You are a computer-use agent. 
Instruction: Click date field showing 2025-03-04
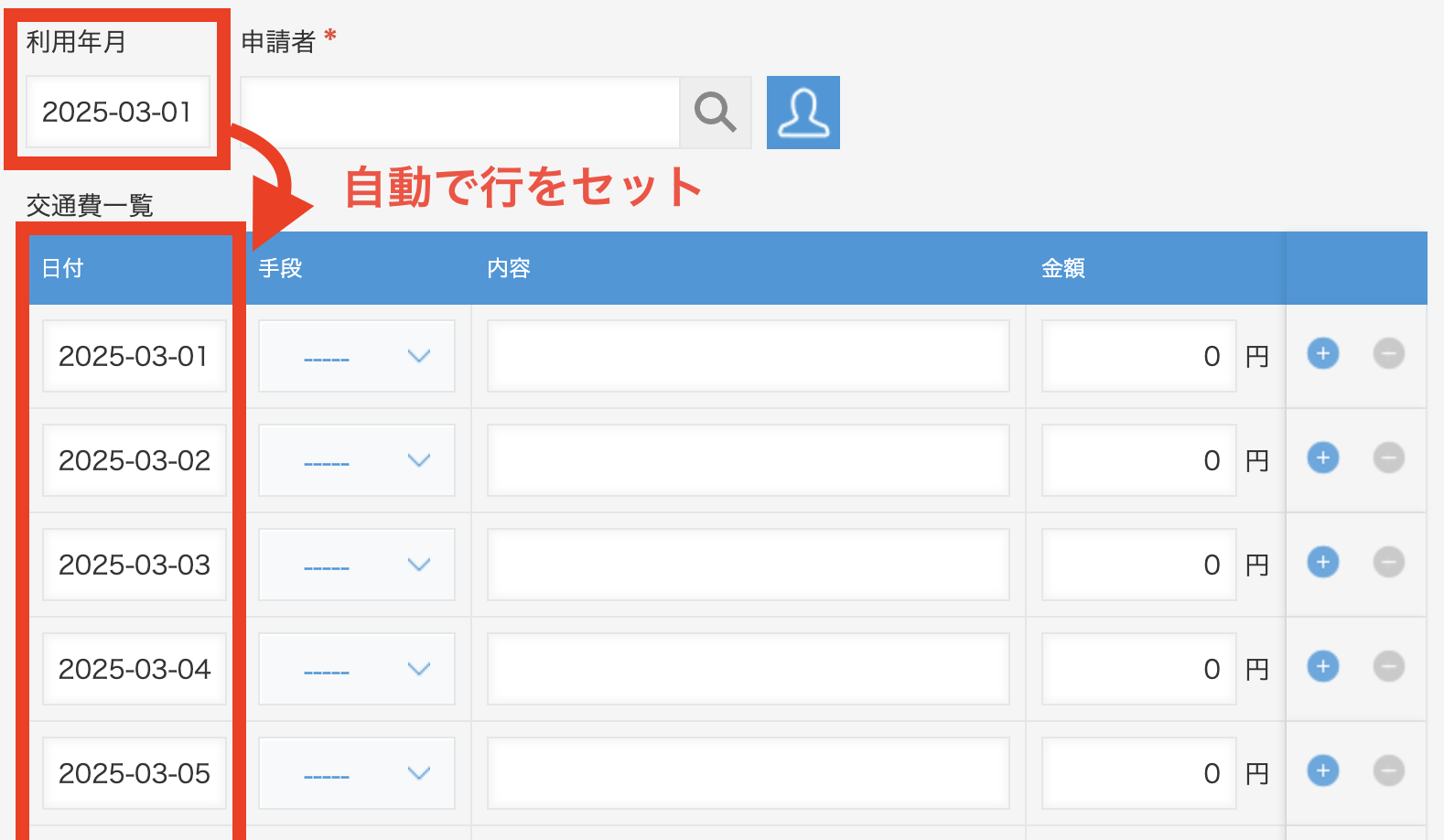point(135,669)
